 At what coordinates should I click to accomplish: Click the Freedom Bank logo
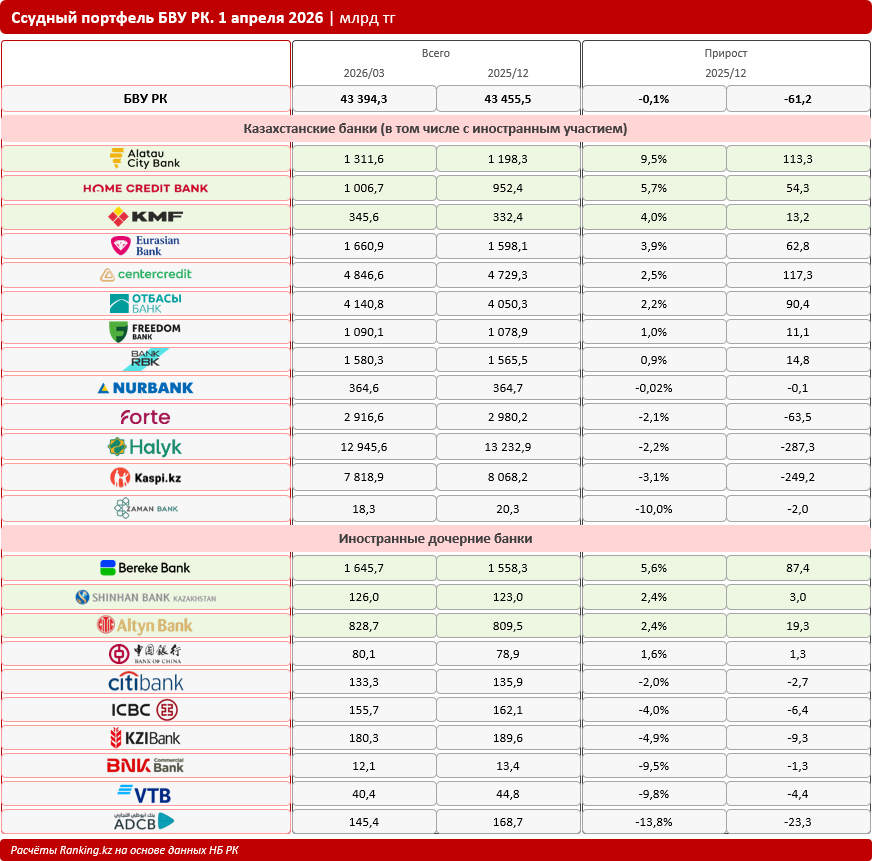[145, 331]
